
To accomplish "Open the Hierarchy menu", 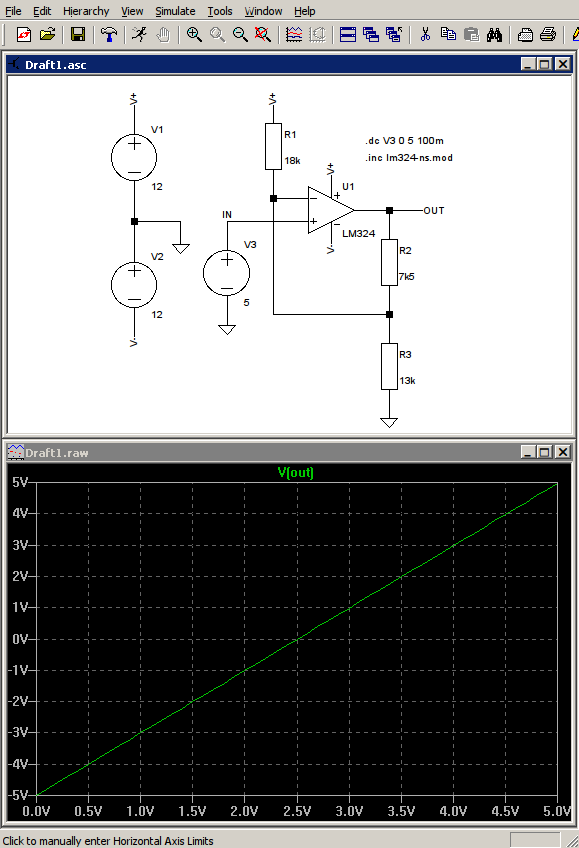I will tap(86, 11).
